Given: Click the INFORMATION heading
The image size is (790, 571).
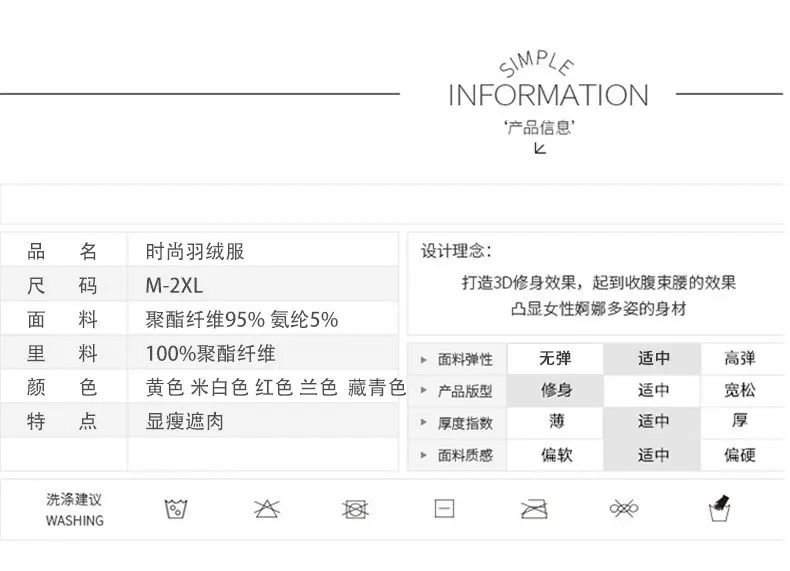Looking at the screenshot, I should (548, 95).
